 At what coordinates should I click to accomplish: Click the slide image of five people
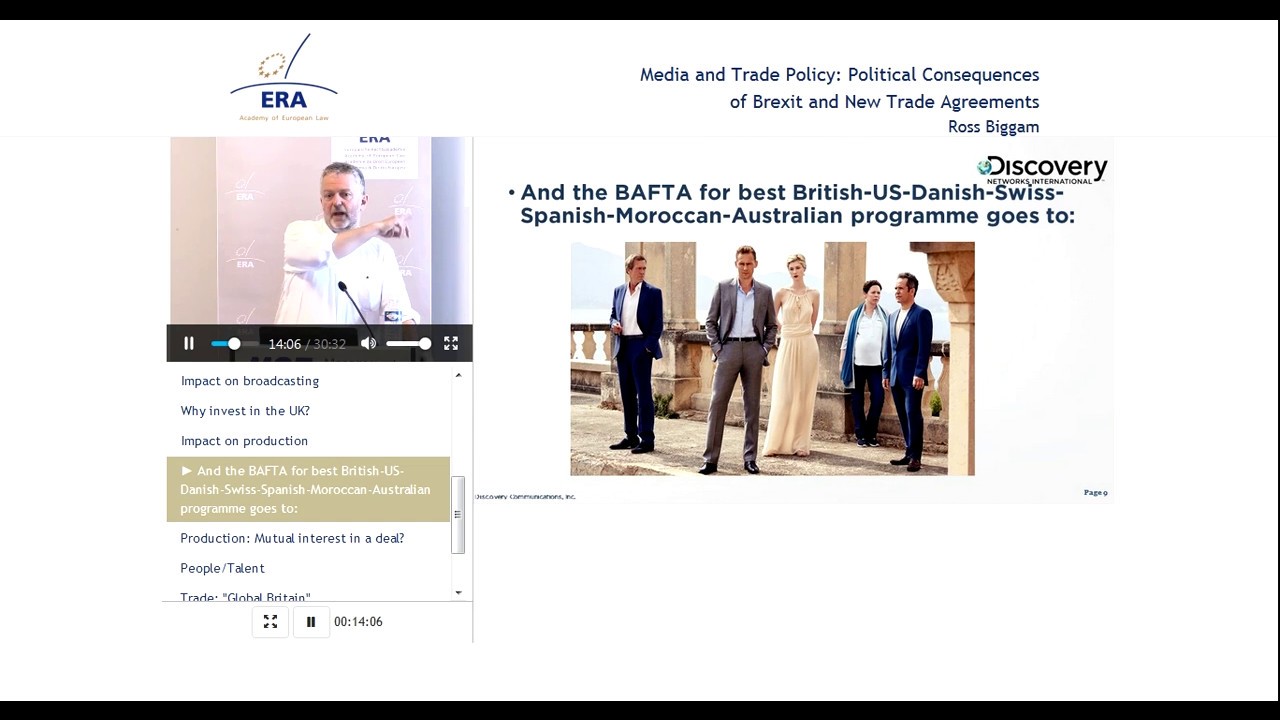coord(772,358)
